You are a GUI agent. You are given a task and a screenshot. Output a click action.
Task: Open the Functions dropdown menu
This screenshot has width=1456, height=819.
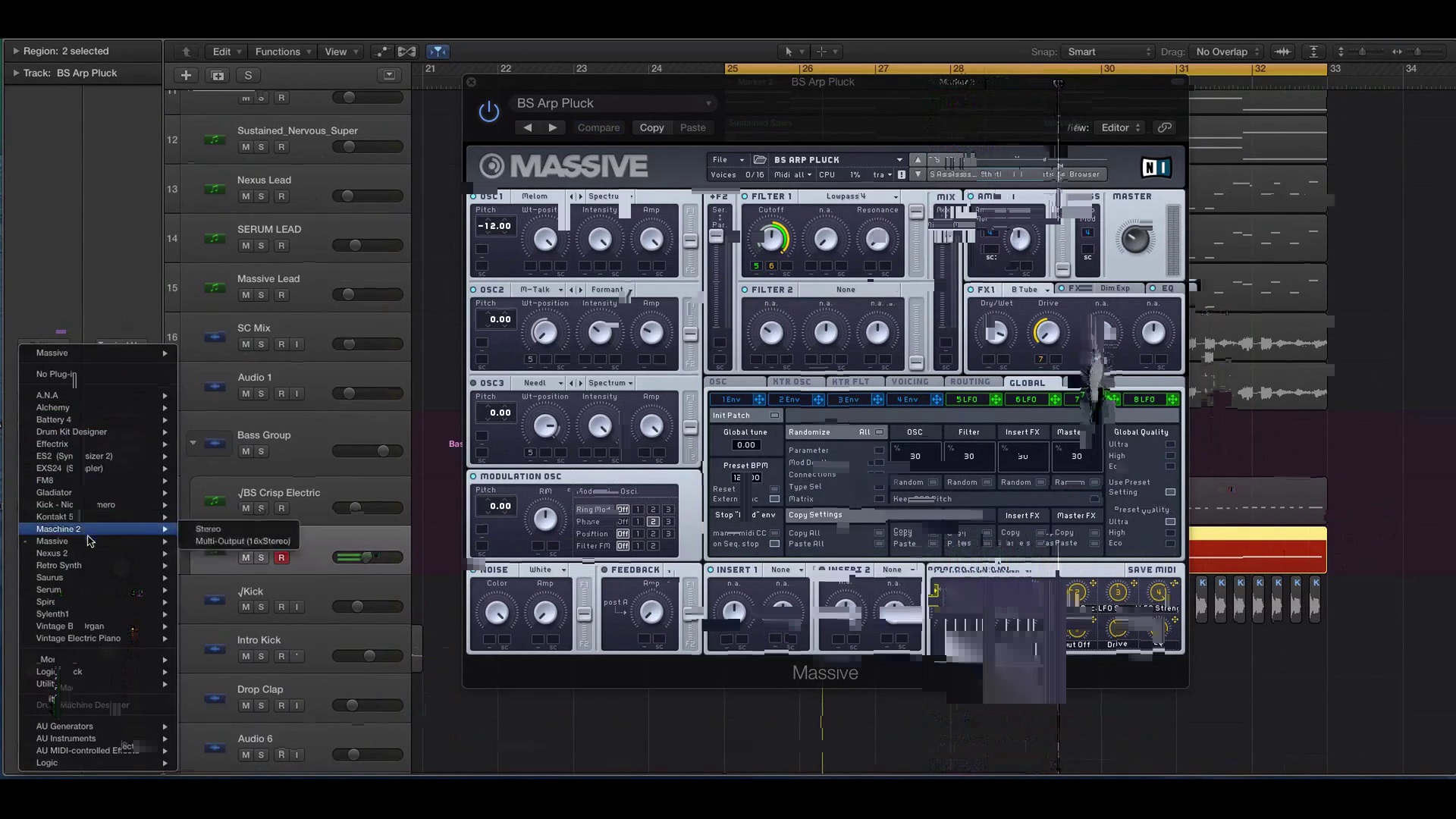pos(283,52)
